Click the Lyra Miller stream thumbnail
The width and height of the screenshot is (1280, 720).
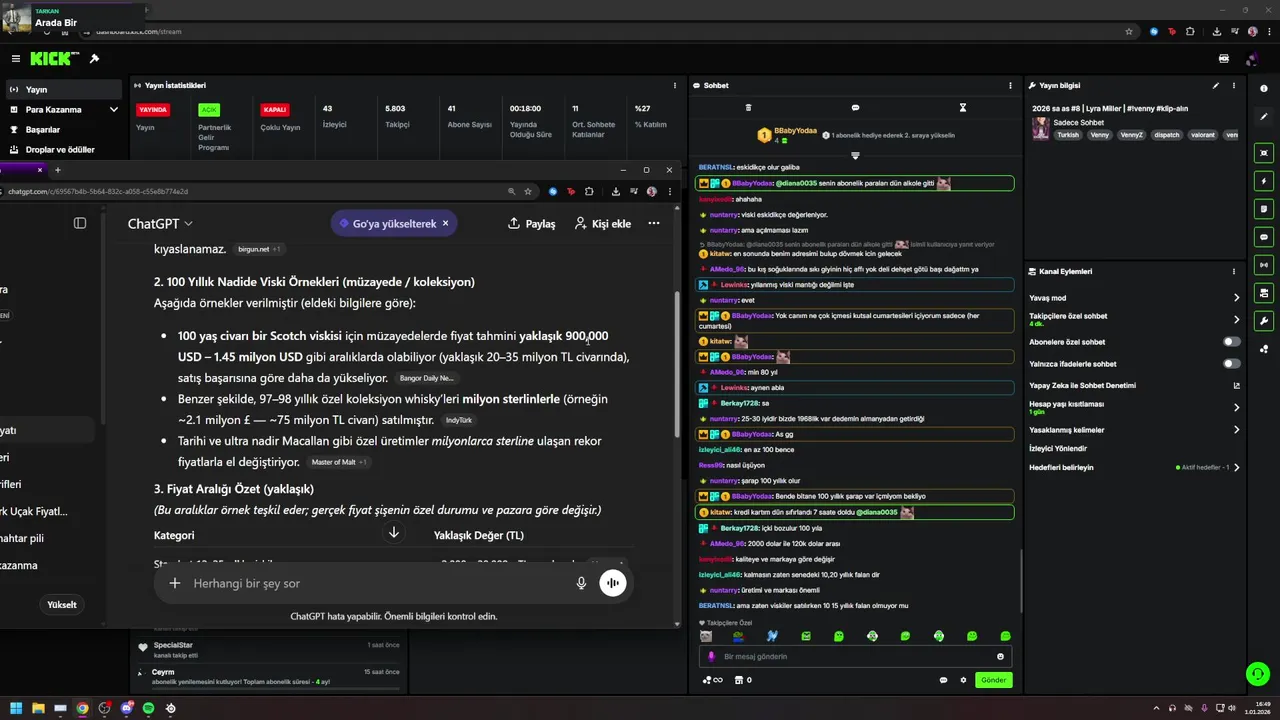[x=1041, y=127]
